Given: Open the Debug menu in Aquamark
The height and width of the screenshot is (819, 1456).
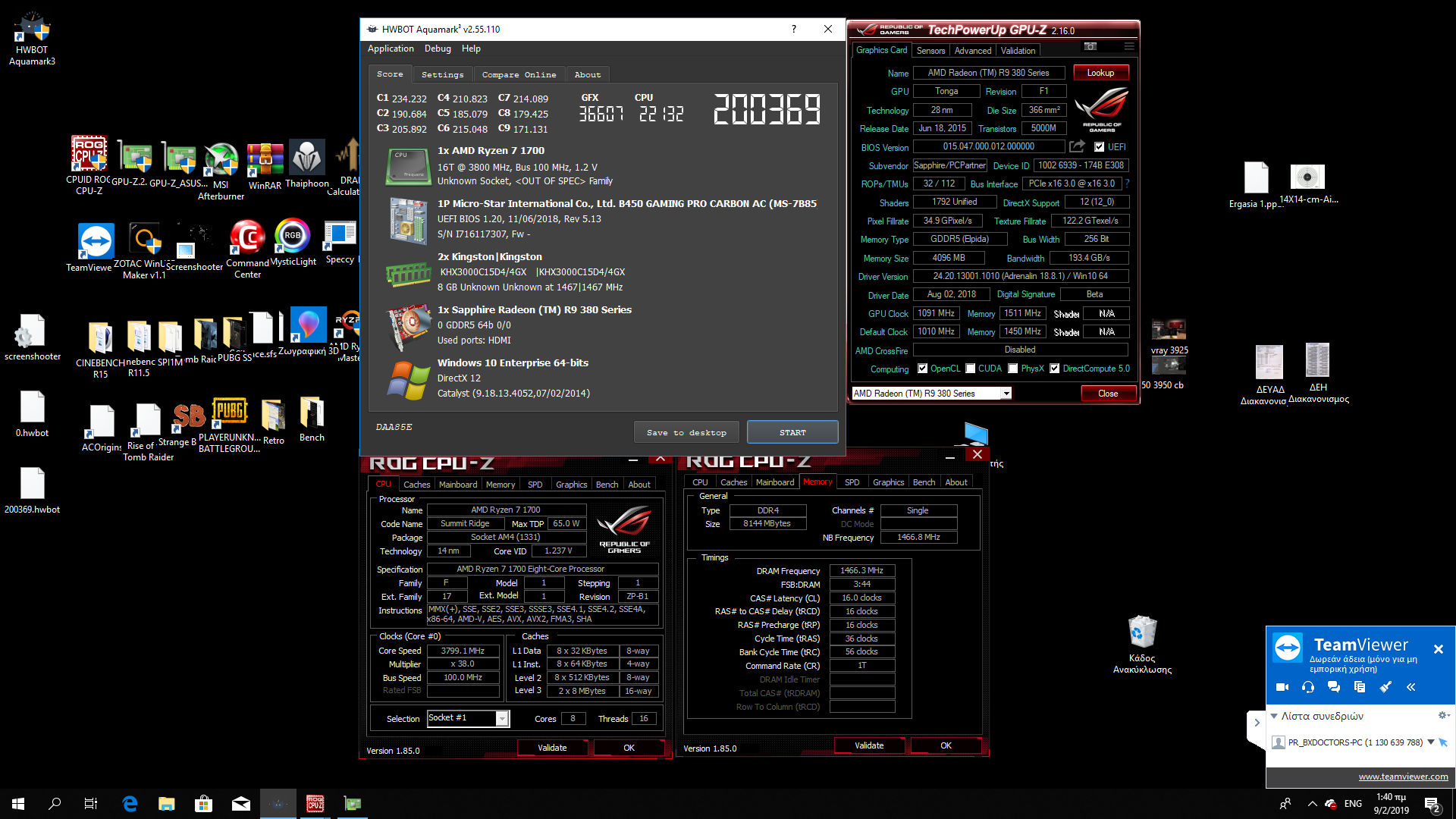Looking at the screenshot, I should click(438, 49).
